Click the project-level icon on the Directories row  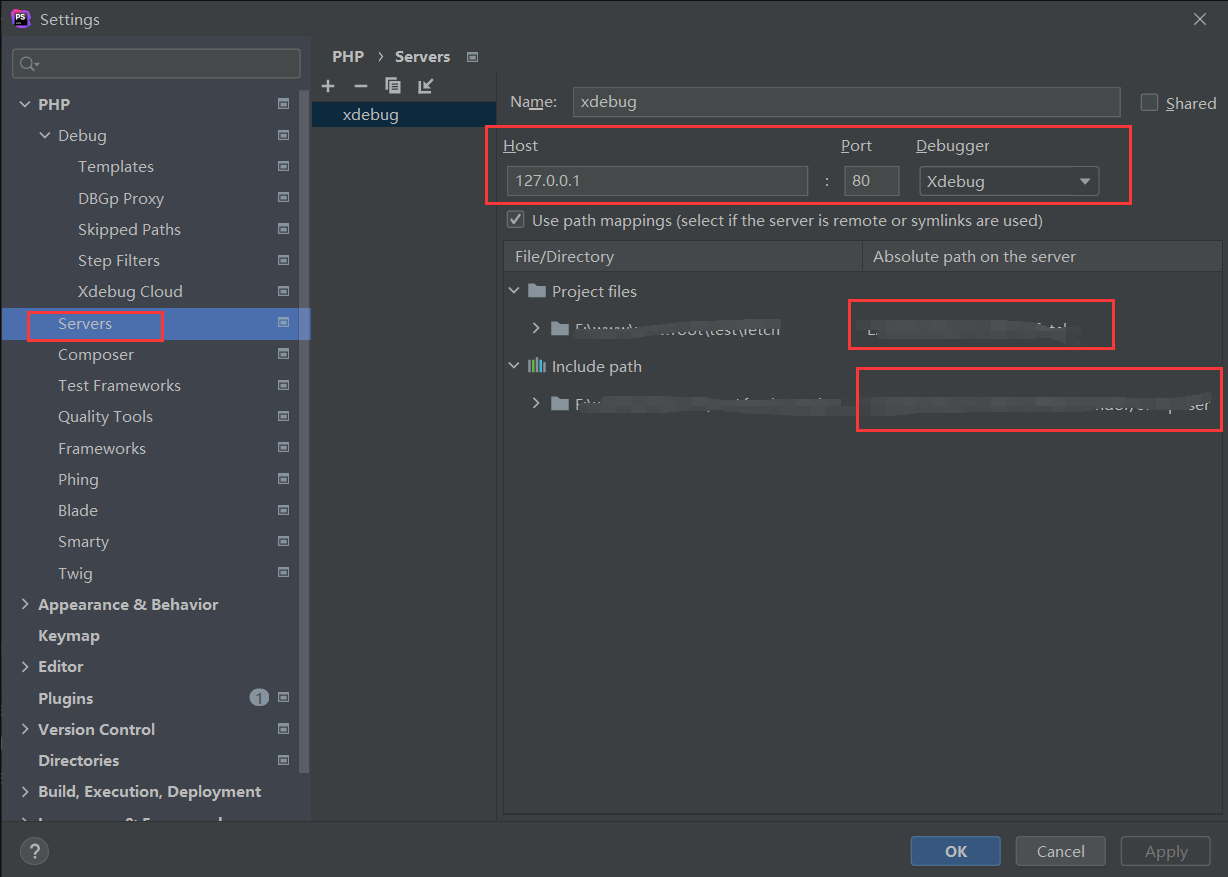(284, 760)
